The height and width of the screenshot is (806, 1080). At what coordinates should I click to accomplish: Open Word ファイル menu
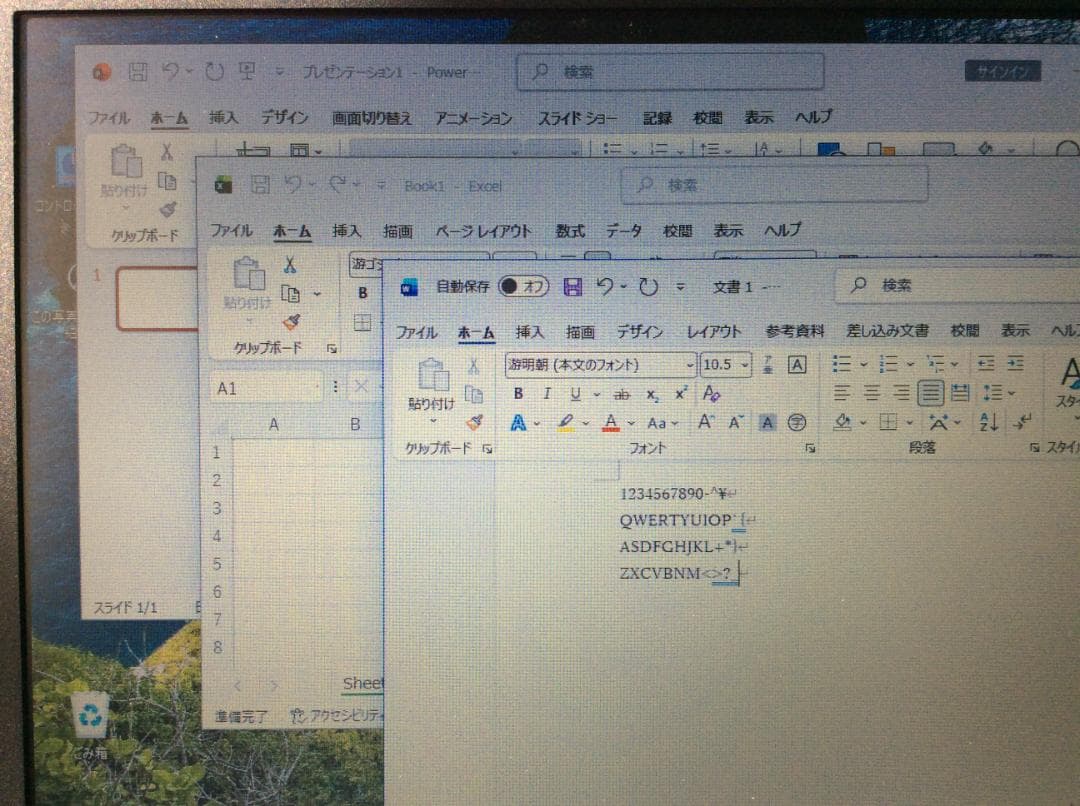pos(416,333)
